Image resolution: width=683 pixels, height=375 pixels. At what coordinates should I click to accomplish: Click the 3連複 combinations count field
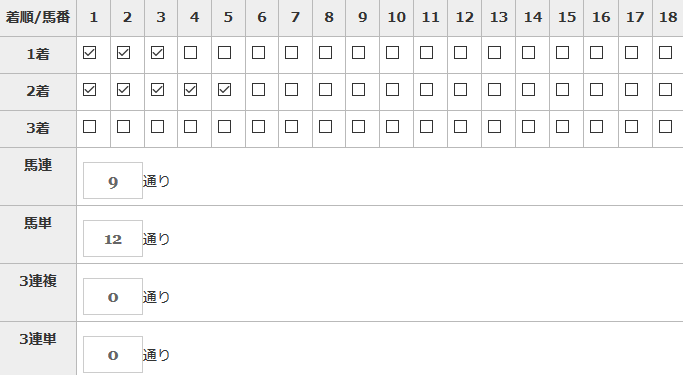(113, 297)
